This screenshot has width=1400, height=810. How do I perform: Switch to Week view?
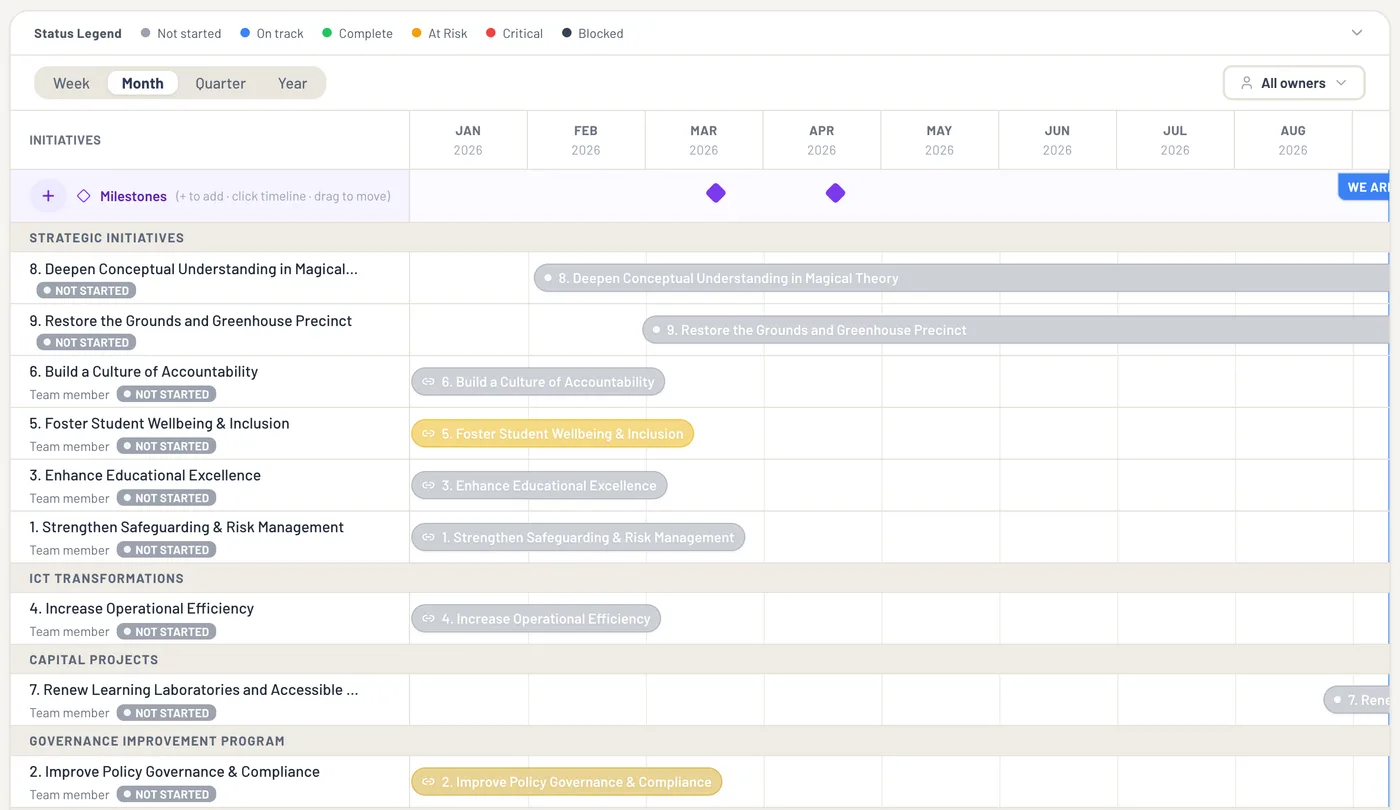[71, 83]
